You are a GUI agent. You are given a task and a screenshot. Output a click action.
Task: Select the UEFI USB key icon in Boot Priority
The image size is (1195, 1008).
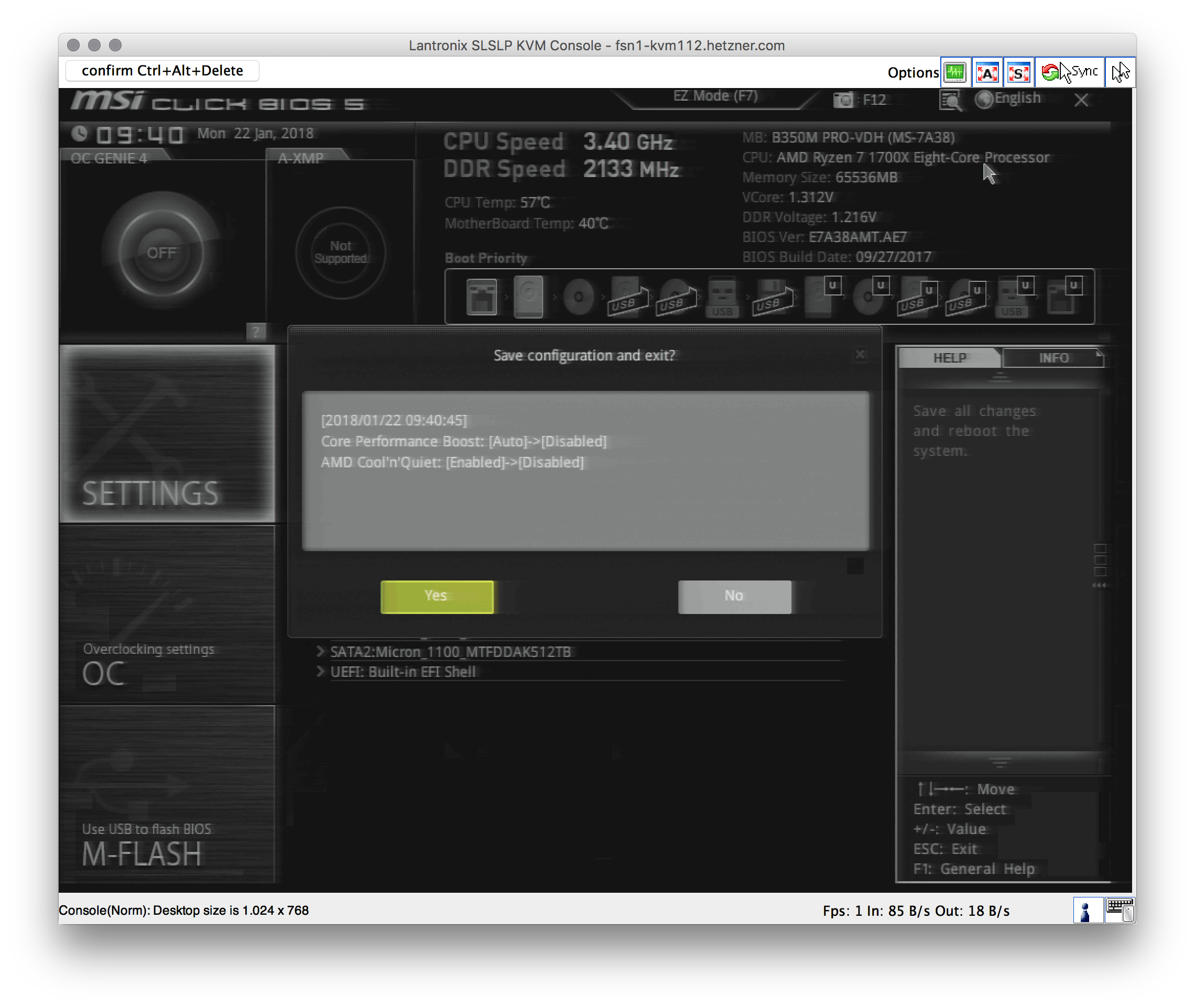pyautogui.click(x=1015, y=297)
